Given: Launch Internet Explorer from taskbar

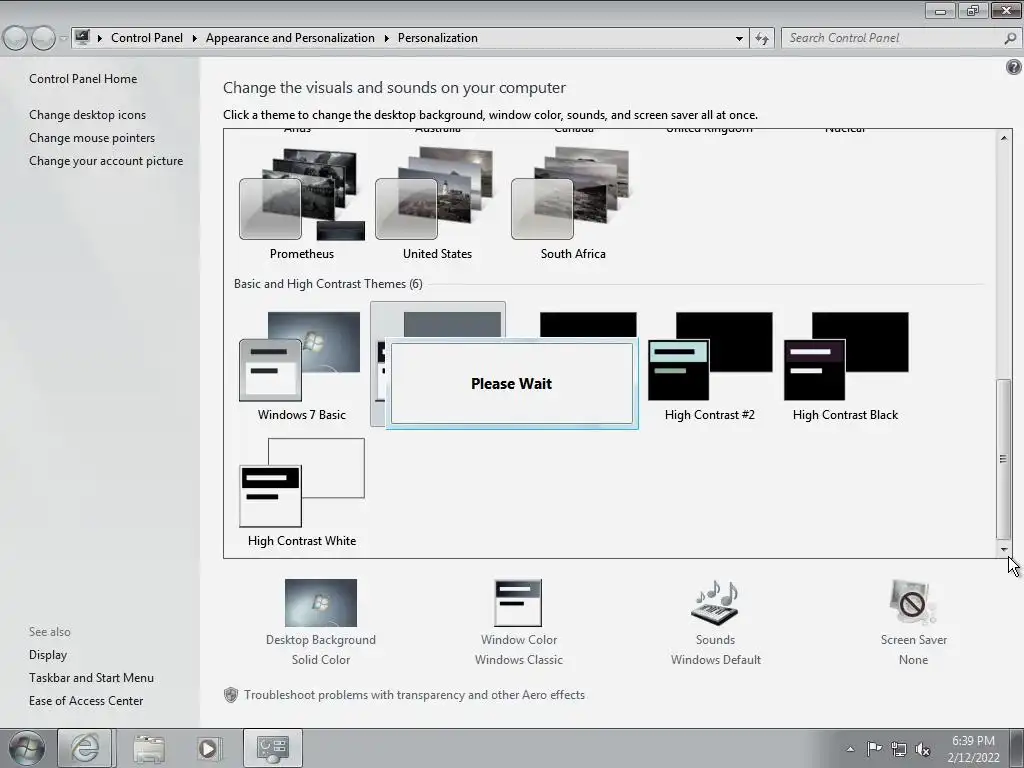Looking at the screenshot, I should pos(85,748).
